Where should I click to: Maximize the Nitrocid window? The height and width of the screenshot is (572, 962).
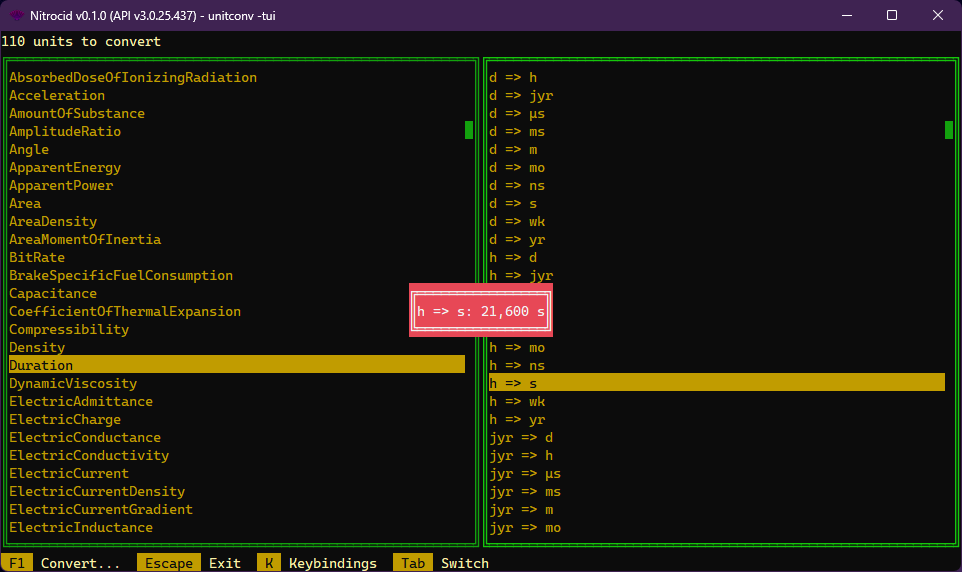[x=891, y=15]
